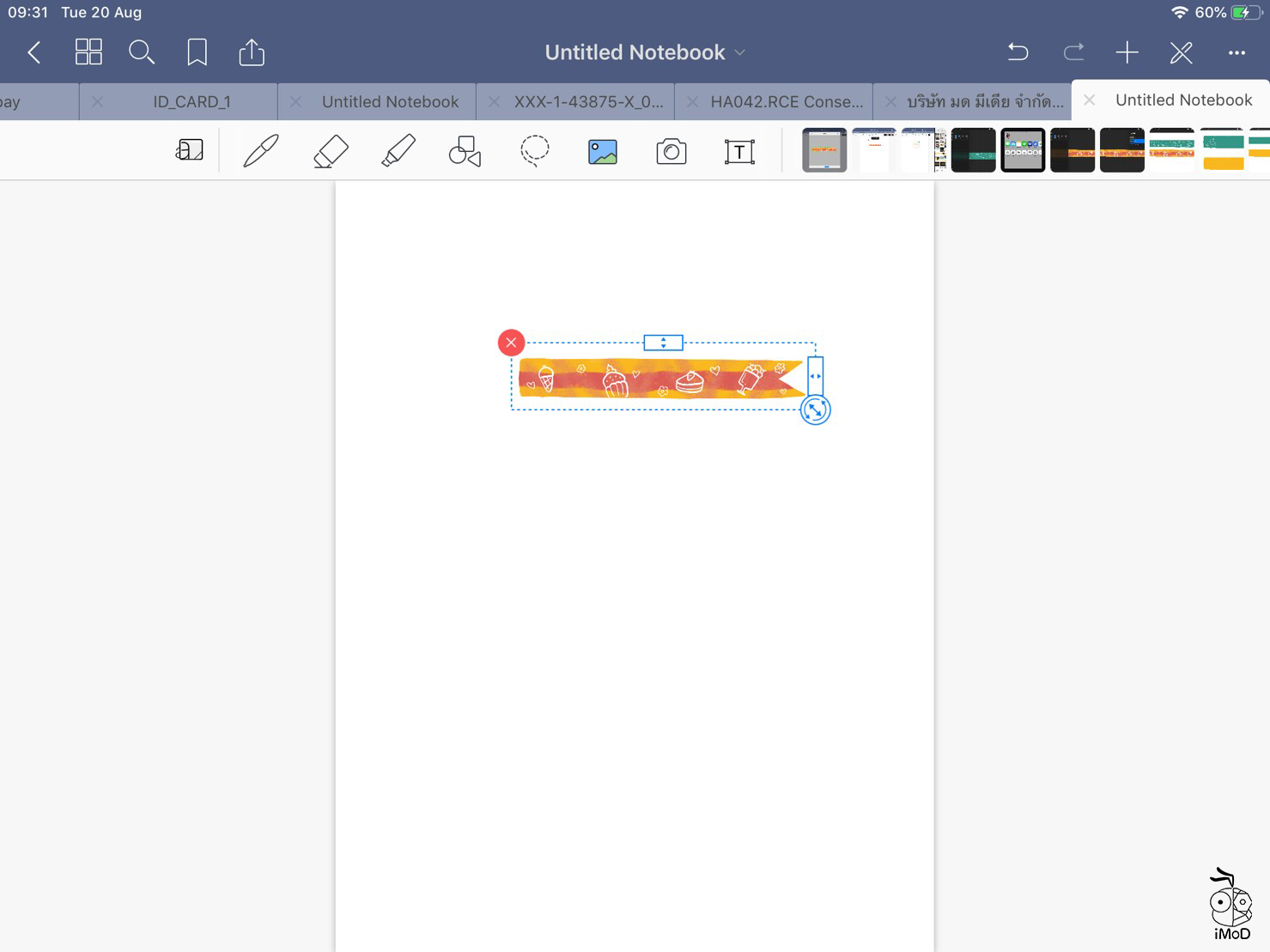The image size is (1270, 952).
Task: Open the Shapes tool
Action: click(x=464, y=150)
